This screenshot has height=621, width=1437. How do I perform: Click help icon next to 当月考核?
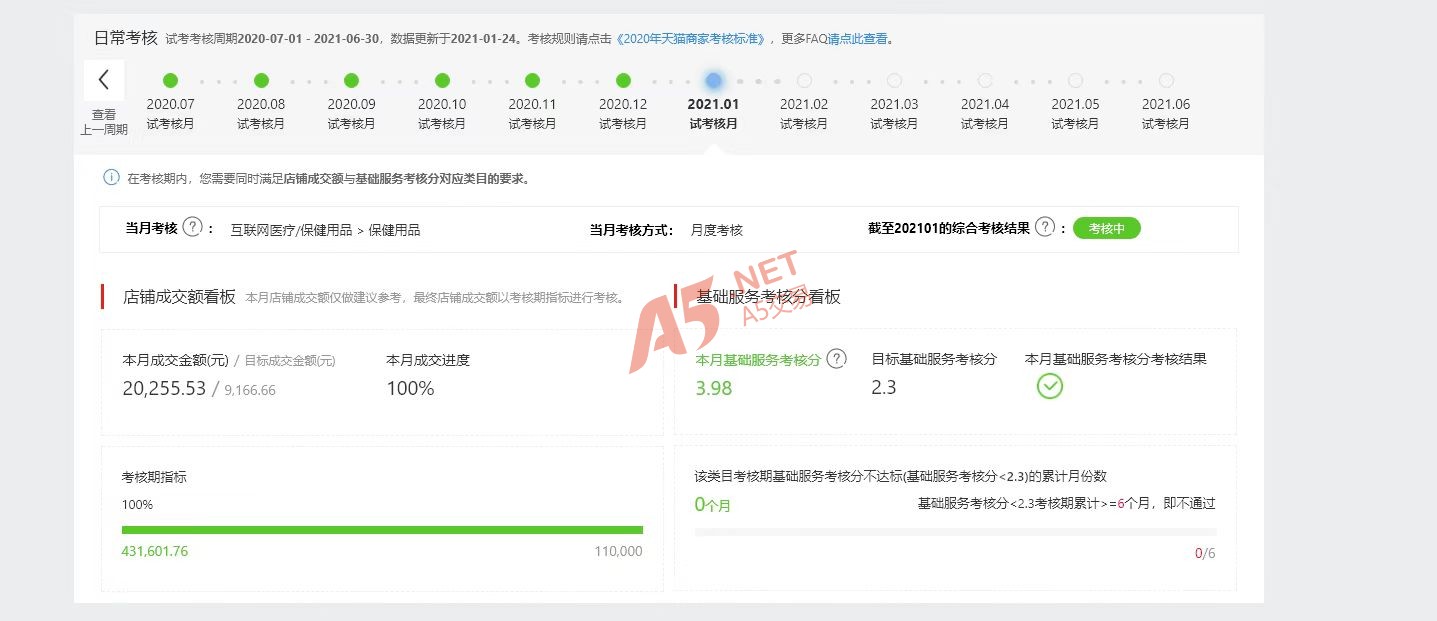[193, 228]
